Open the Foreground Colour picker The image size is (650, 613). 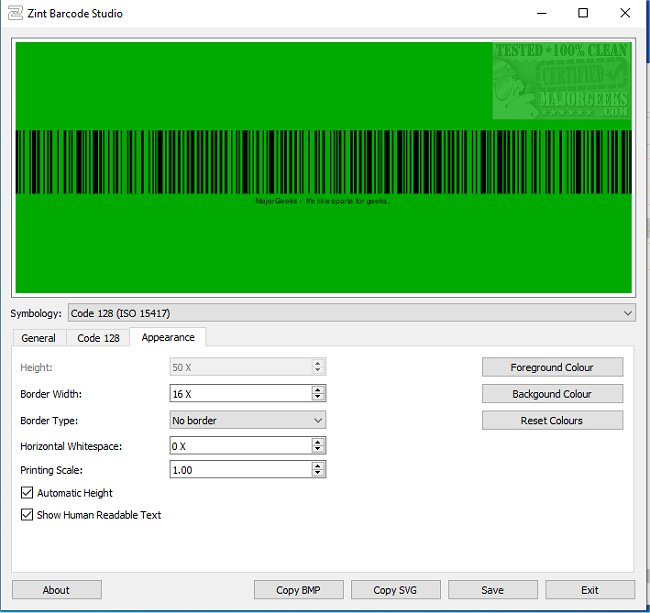click(x=552, y=367)
